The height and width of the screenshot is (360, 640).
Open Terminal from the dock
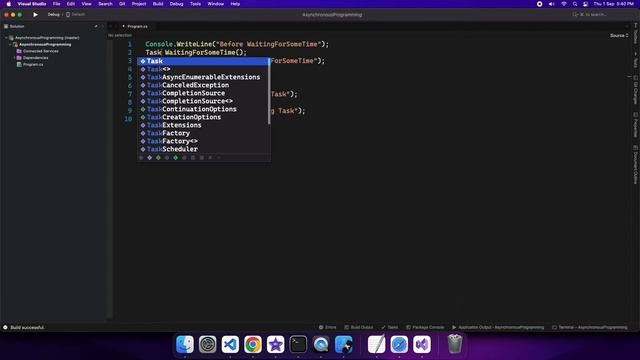click(298, 344)
